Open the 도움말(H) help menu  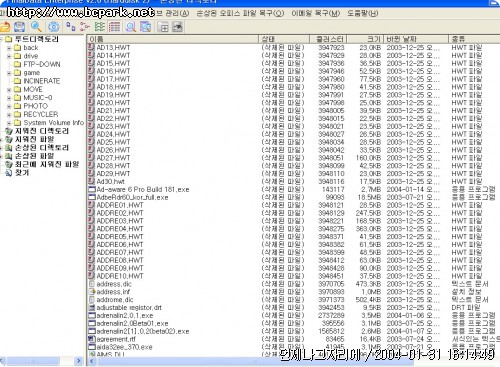click(x=363, y=13)
